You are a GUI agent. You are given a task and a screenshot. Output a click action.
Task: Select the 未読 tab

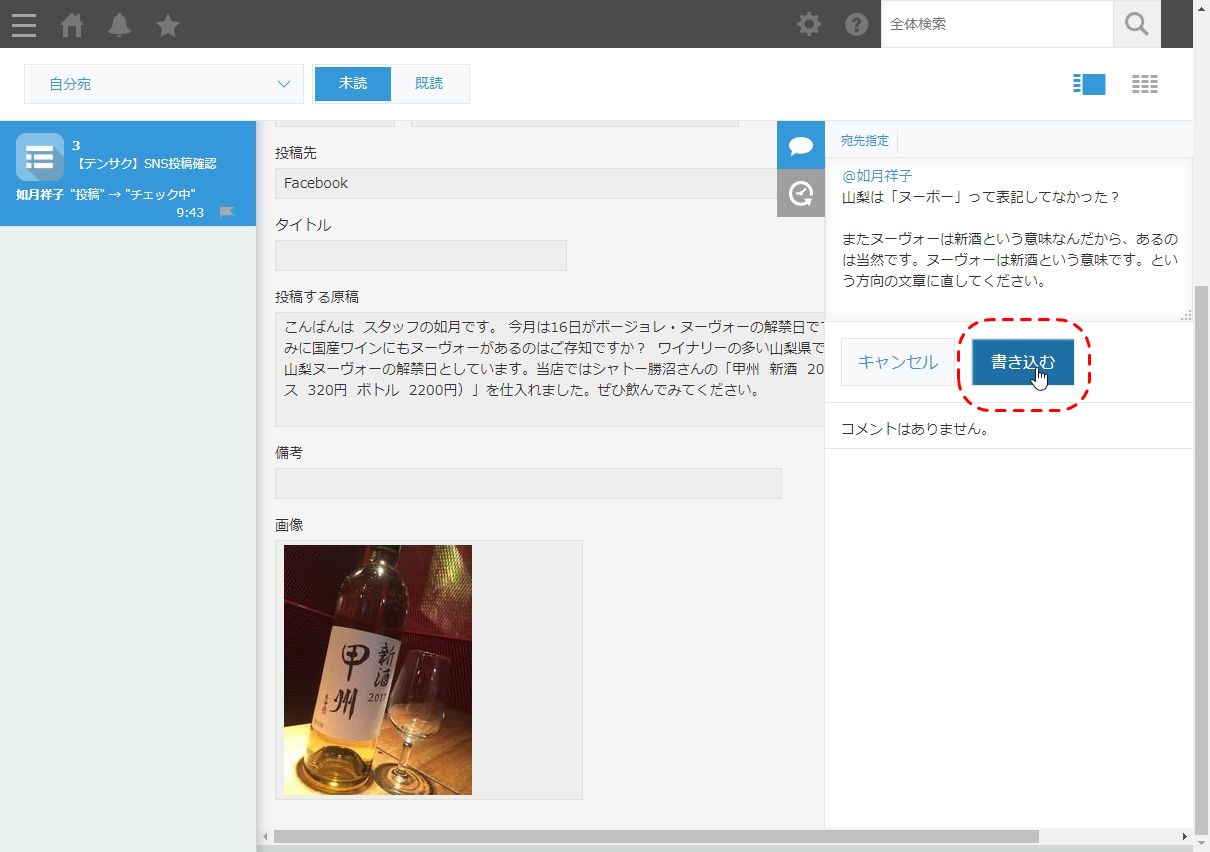coord(352,84)
